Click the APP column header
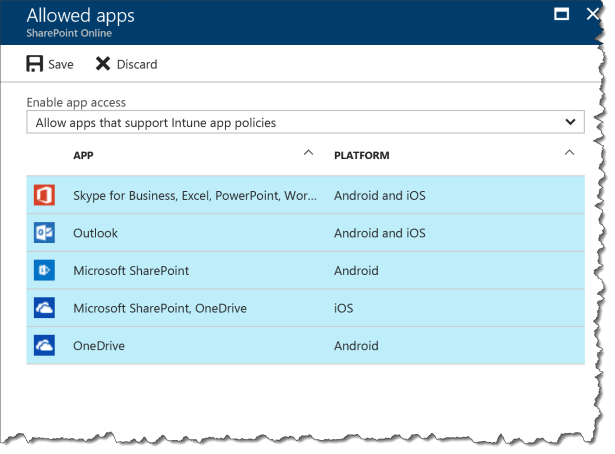The height and width of the screenshot is (454, 615). coord(83,156)
